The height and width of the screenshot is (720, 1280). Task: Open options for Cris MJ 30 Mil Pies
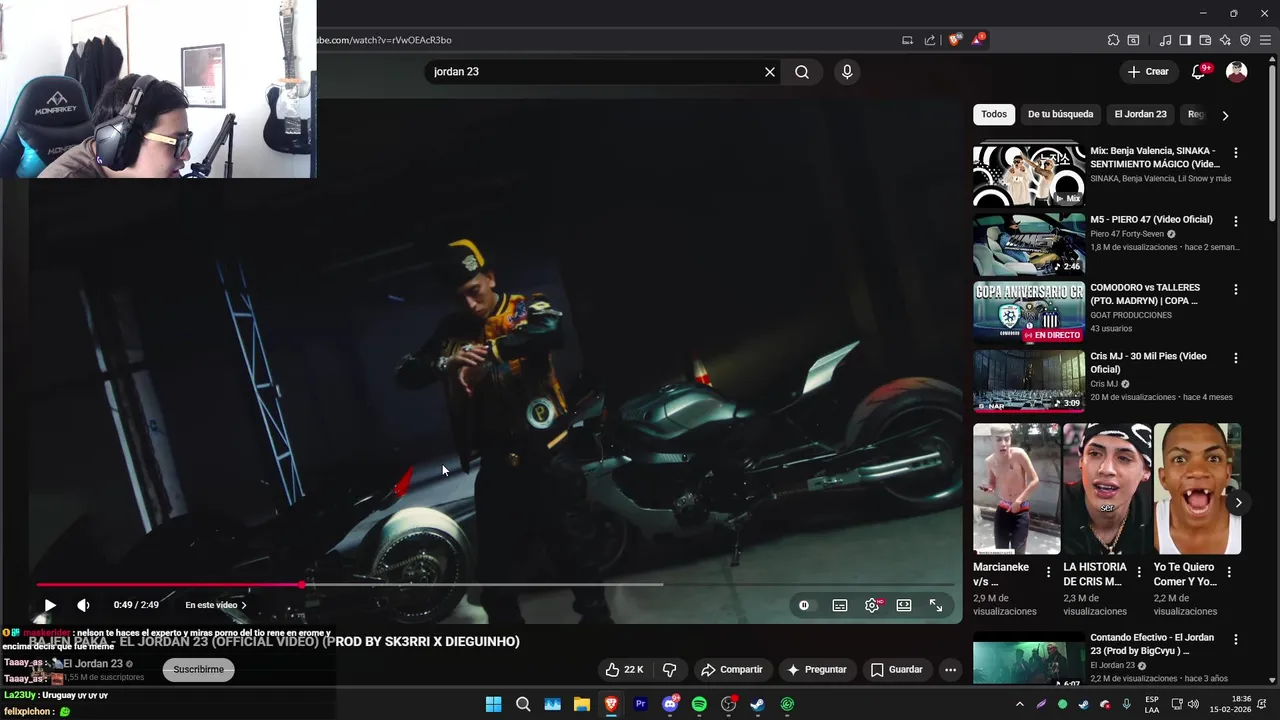1236,357
